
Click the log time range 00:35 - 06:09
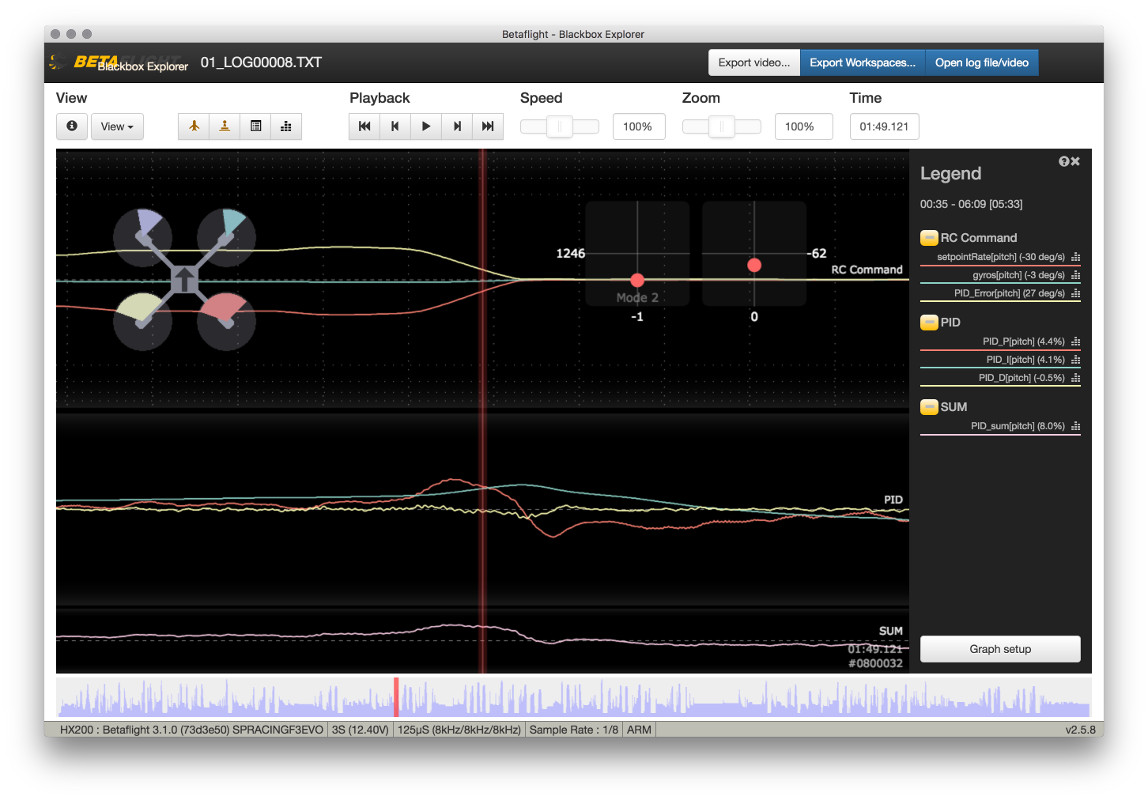(971, 204)
